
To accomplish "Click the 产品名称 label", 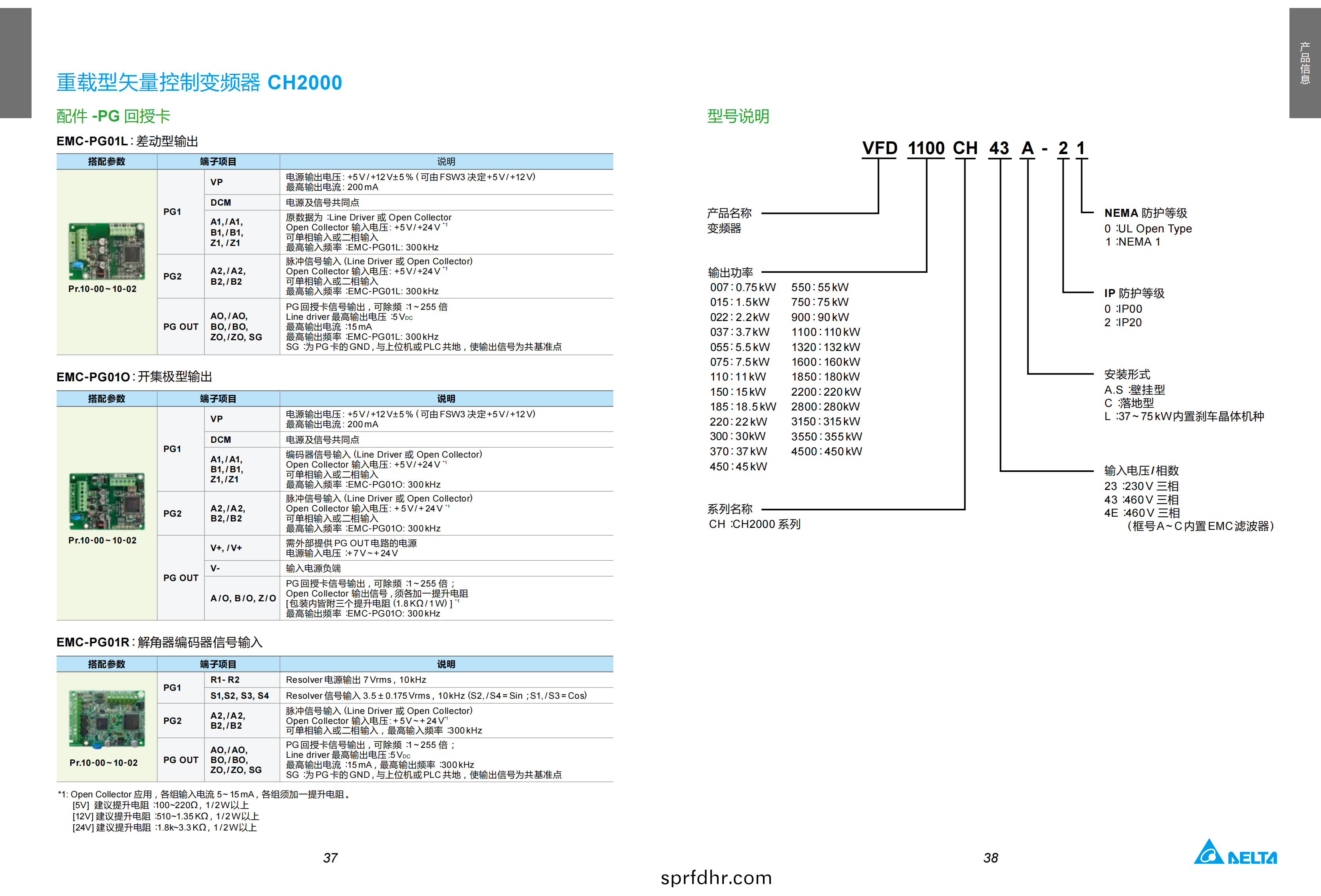I will coord(729,213).
